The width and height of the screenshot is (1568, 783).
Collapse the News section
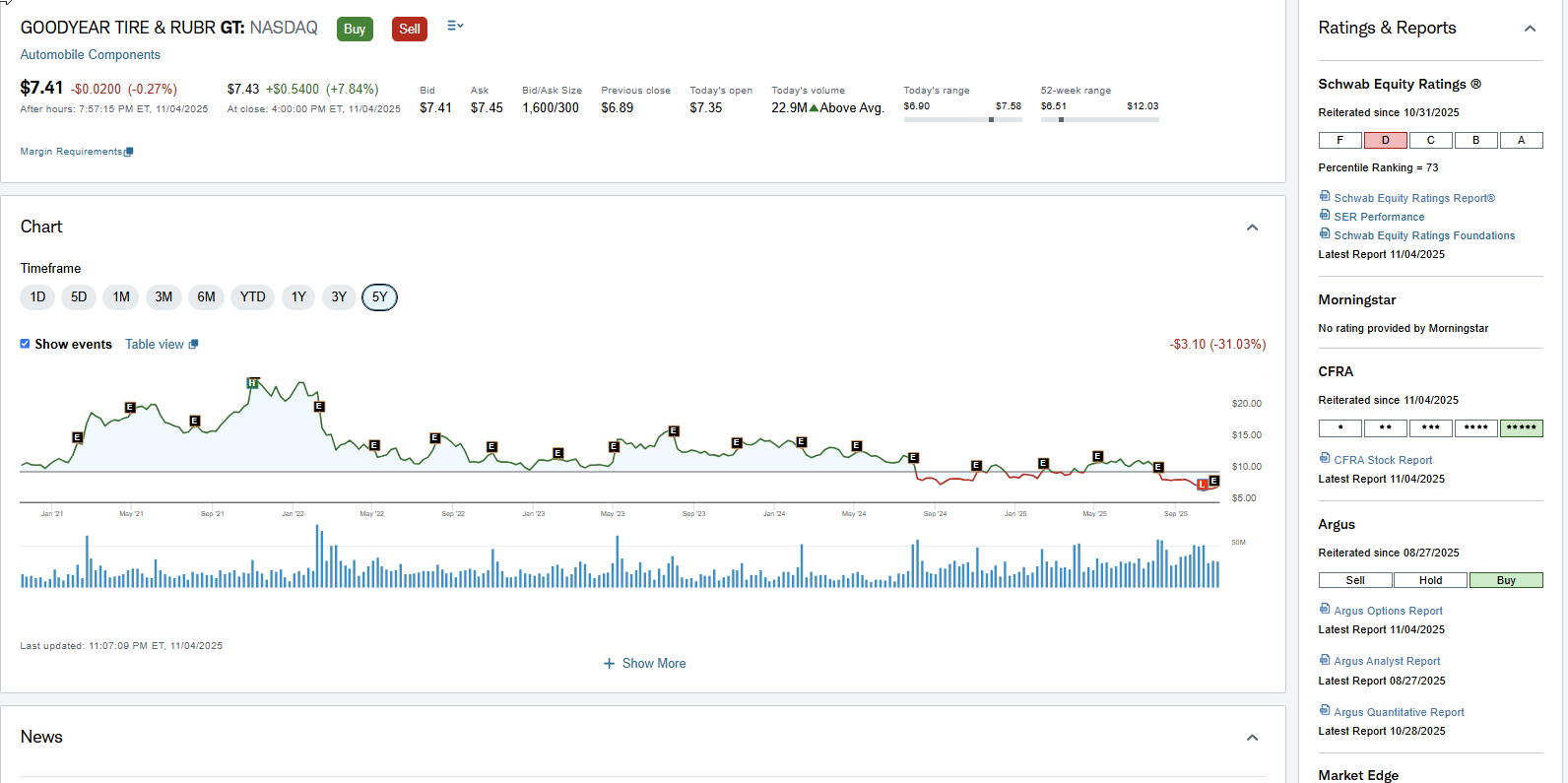click(x=1252, y=738)
